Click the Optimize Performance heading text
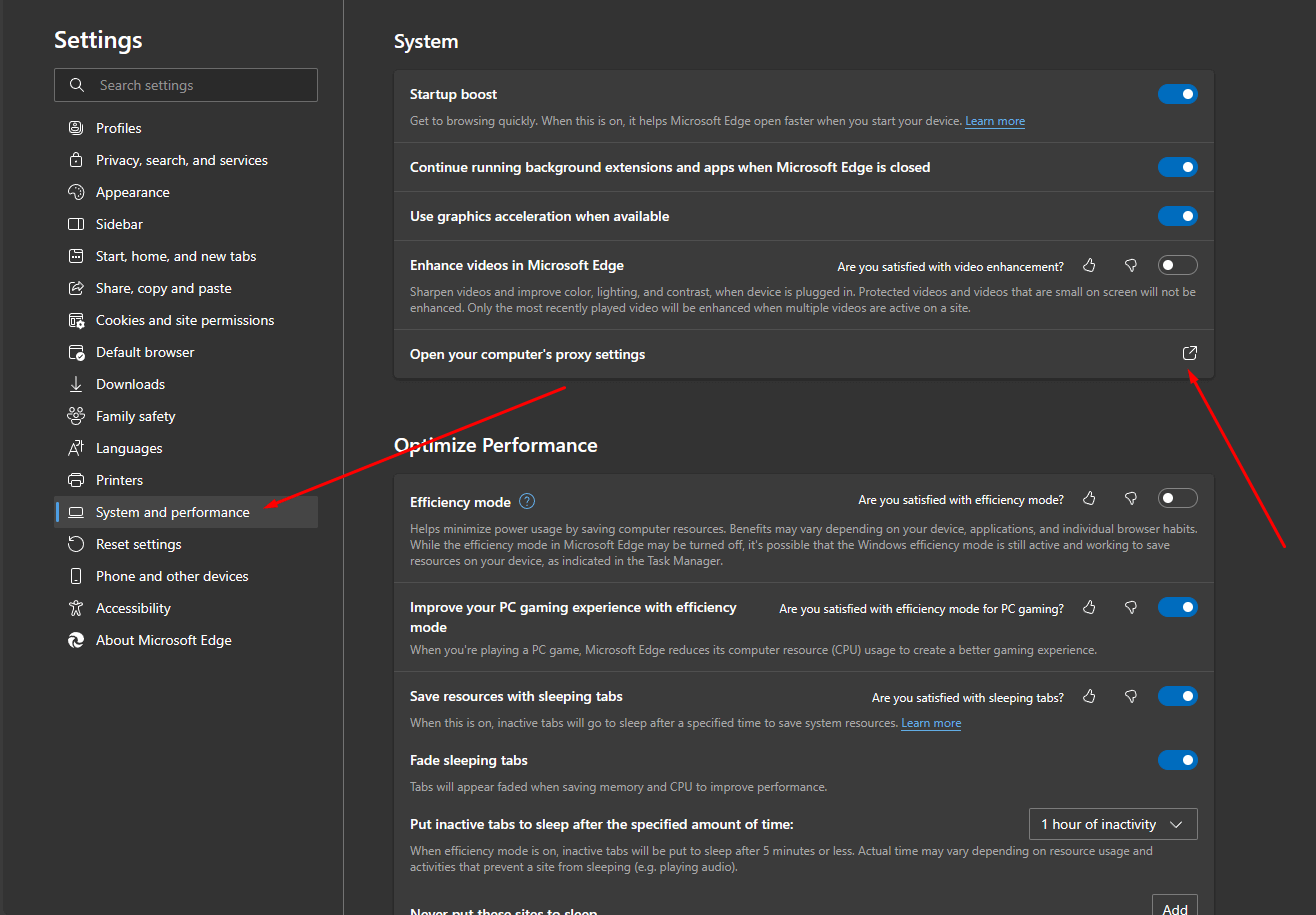 tap(496, 445)
